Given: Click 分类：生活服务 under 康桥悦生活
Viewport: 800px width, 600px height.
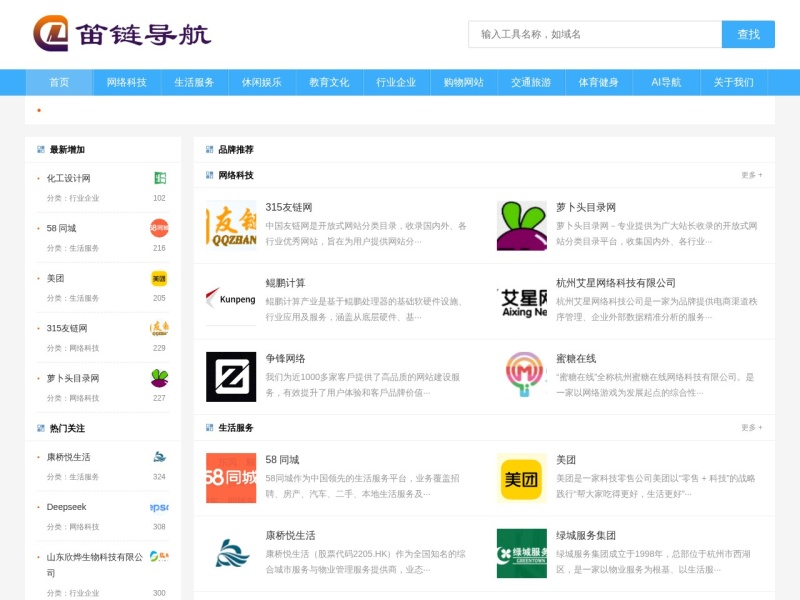Looking at the screenshot, I should pos(72,477).
